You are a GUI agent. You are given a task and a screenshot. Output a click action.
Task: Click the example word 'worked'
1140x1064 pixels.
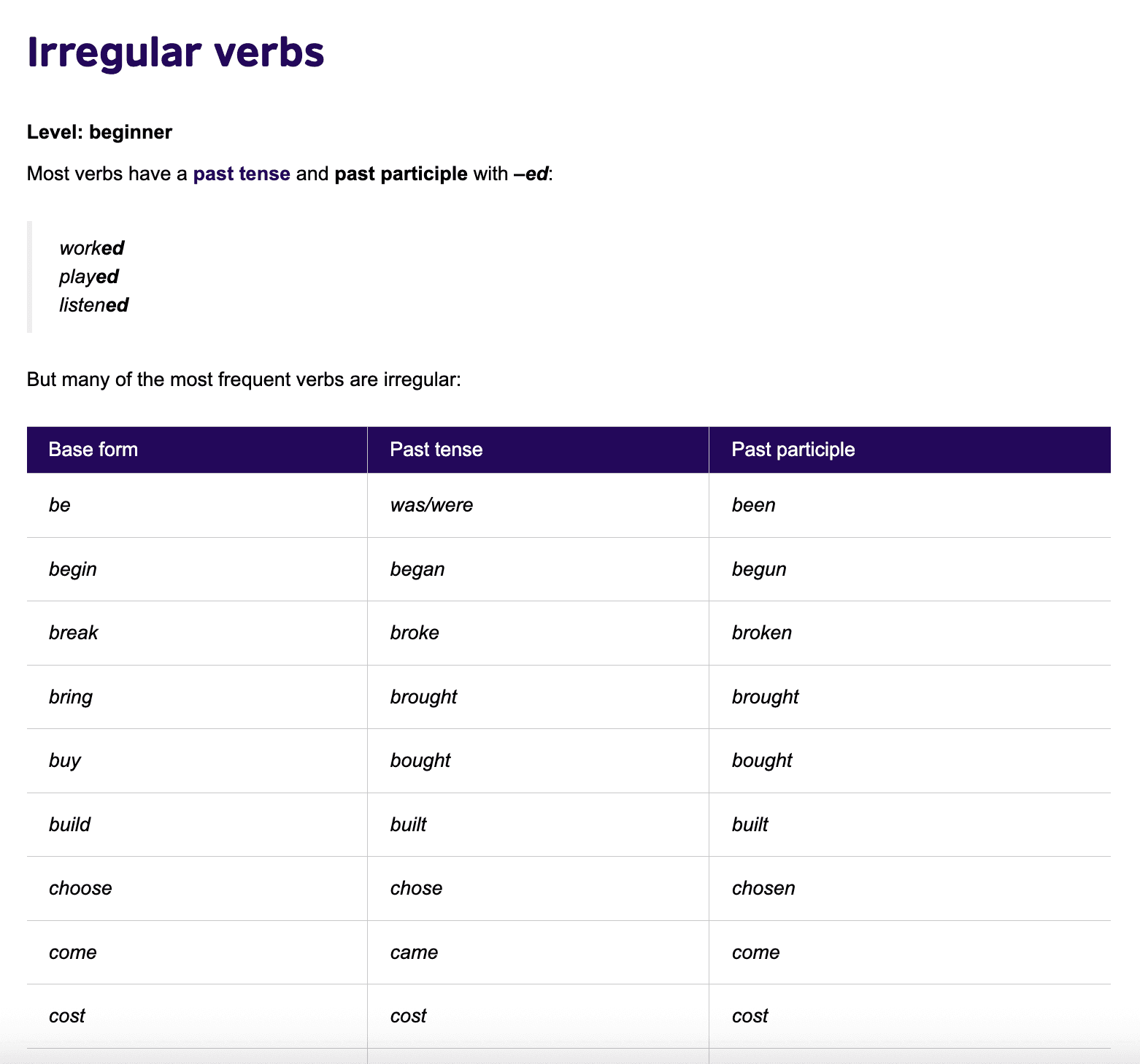pos(91,248)
